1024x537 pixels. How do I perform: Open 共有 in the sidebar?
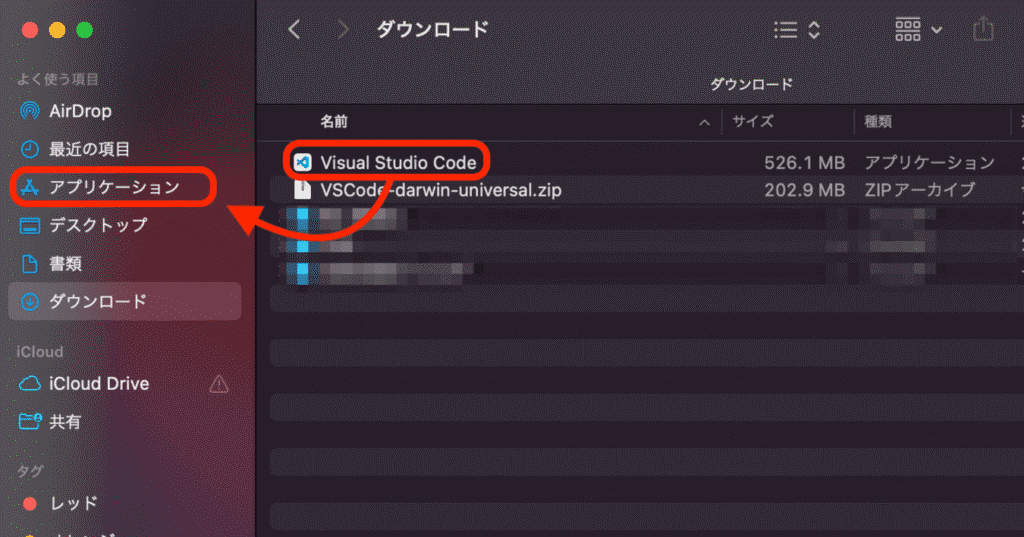(50, 421)
